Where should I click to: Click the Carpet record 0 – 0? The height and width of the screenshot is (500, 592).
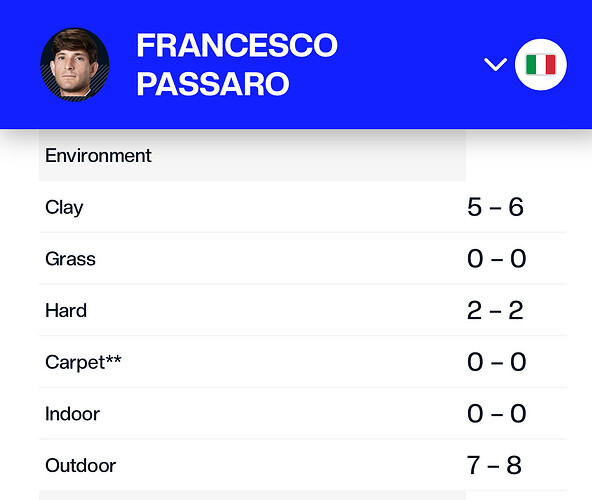click(496, 362)
